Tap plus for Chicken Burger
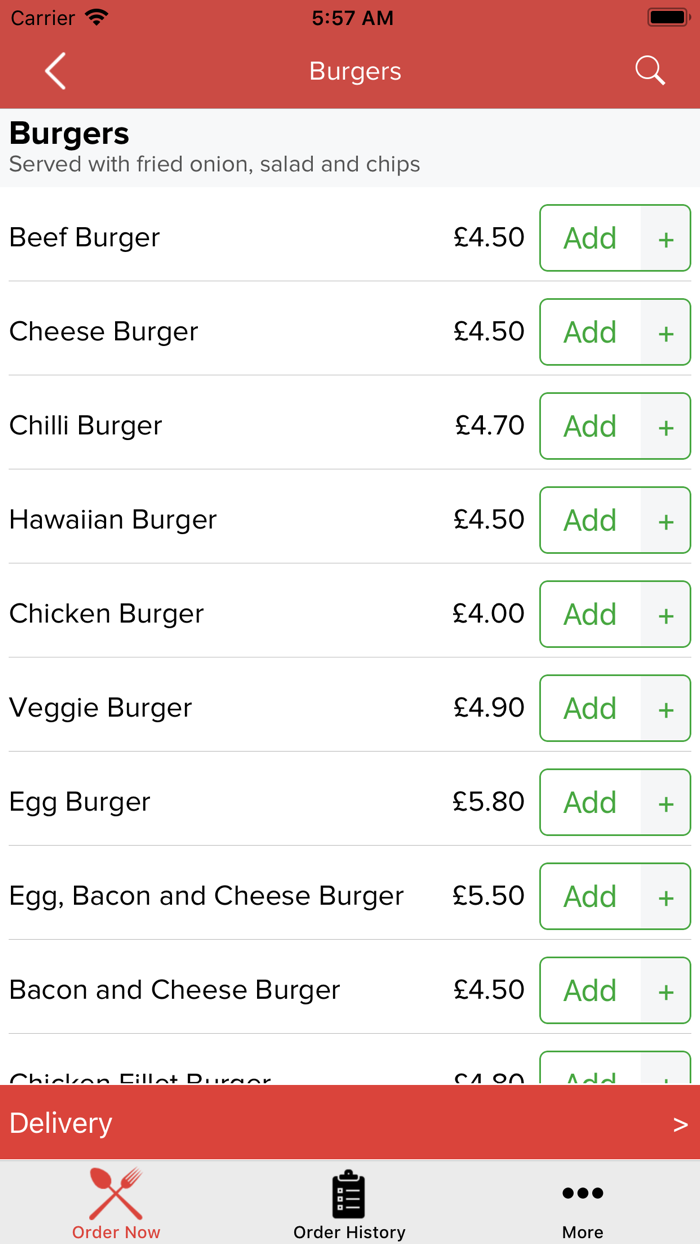Screen dimensions: 700x1244 pyautogui.click(x=666, y=615)
